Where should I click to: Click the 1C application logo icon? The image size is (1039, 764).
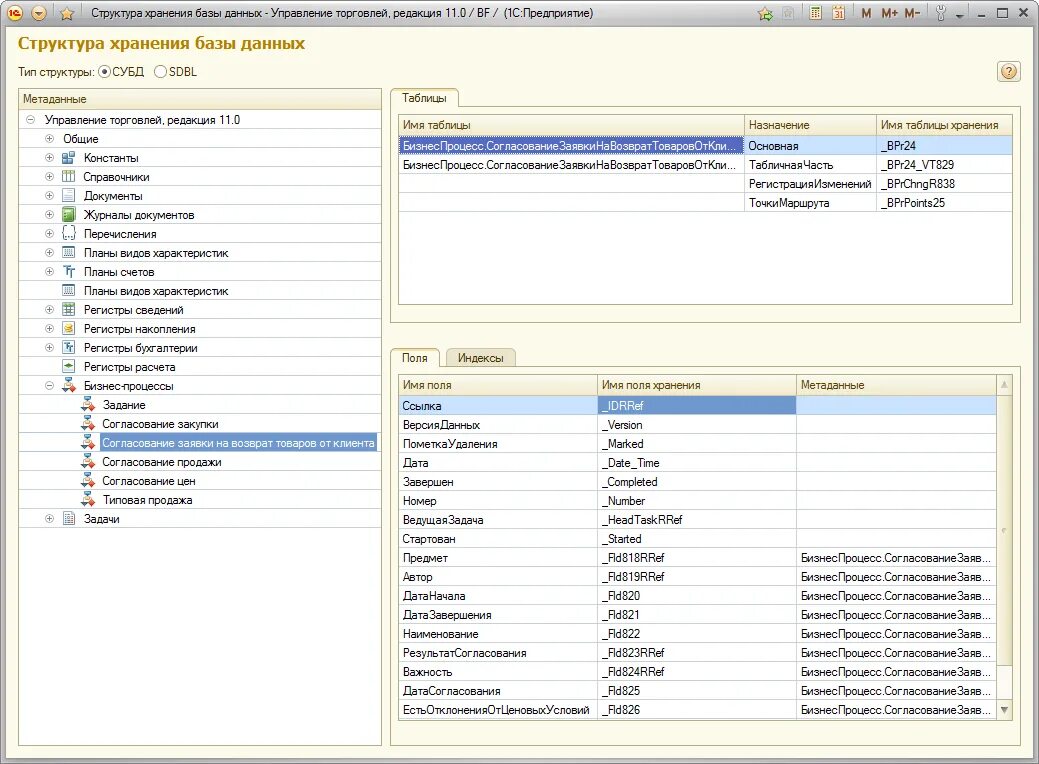click(x=15, y=13)
